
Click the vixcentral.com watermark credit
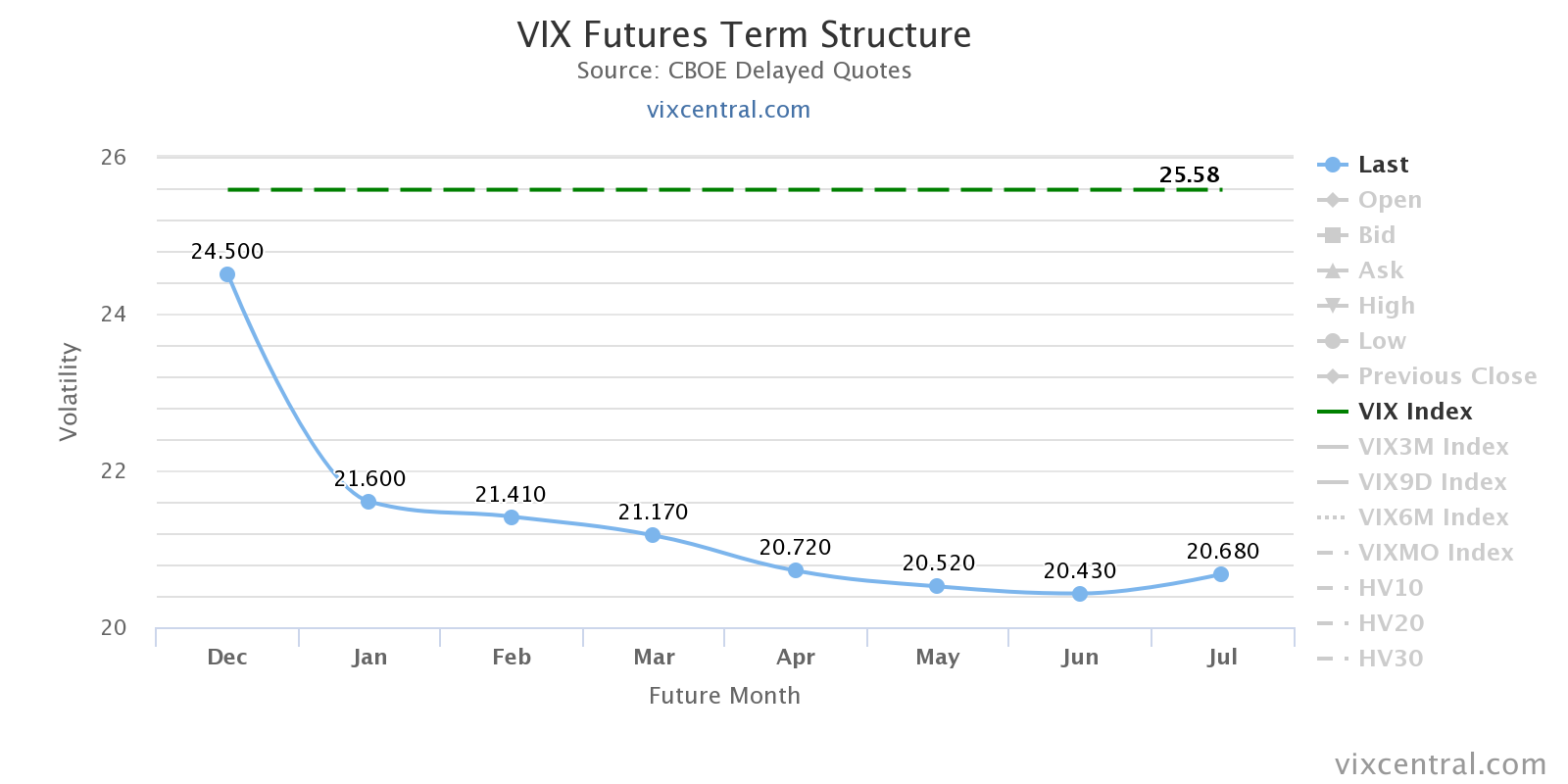(1440, 764)
